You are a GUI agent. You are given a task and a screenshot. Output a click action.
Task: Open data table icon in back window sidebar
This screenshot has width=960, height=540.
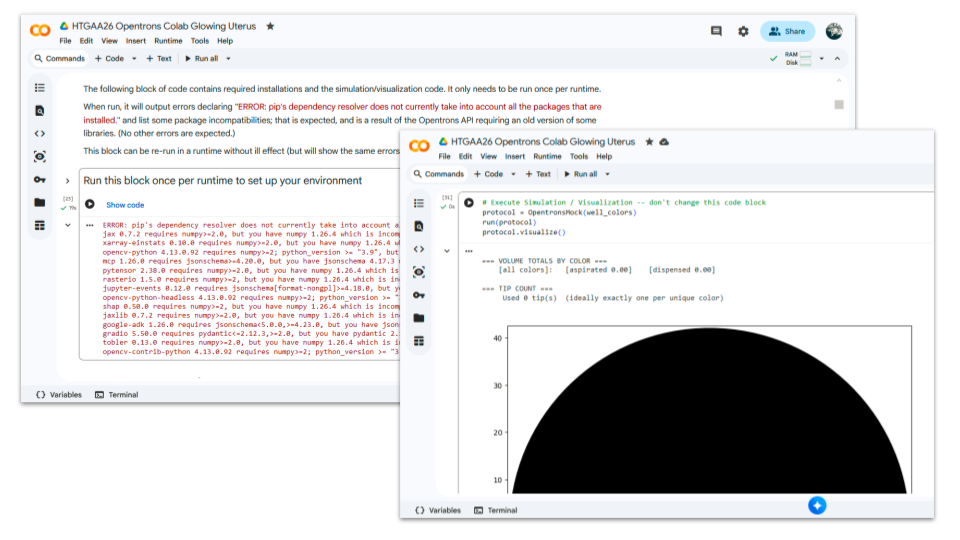tap(40, 225)
